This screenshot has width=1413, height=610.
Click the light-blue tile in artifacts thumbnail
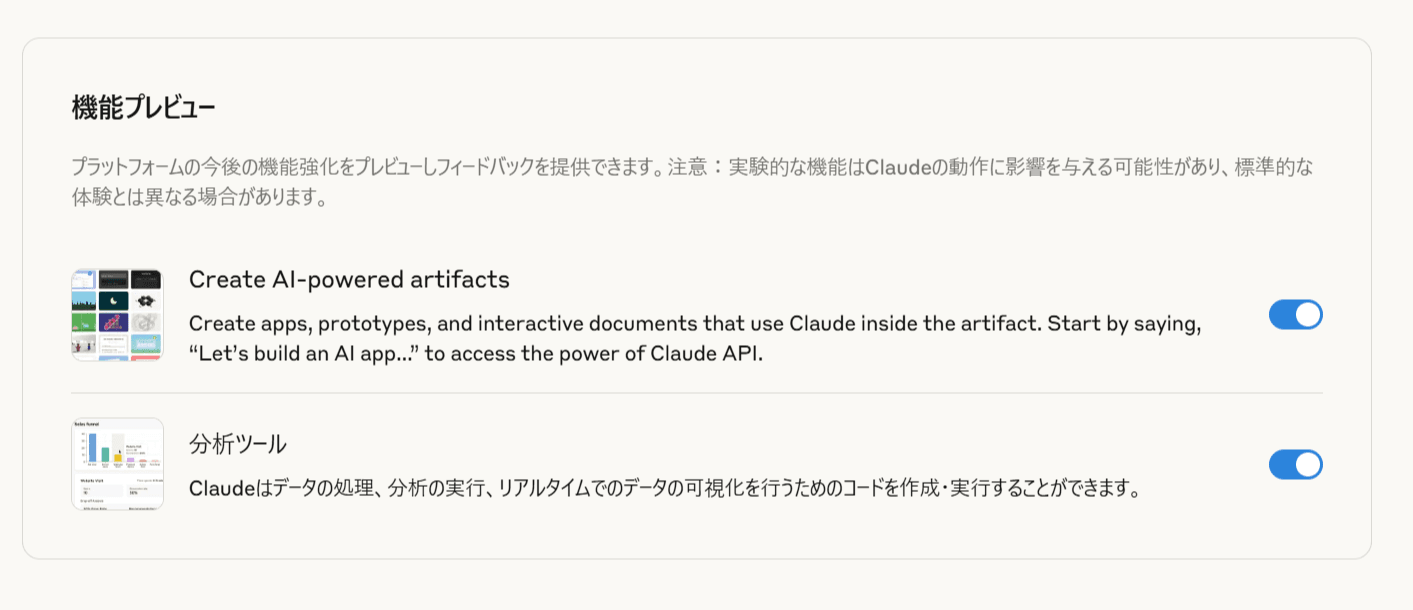146,344
